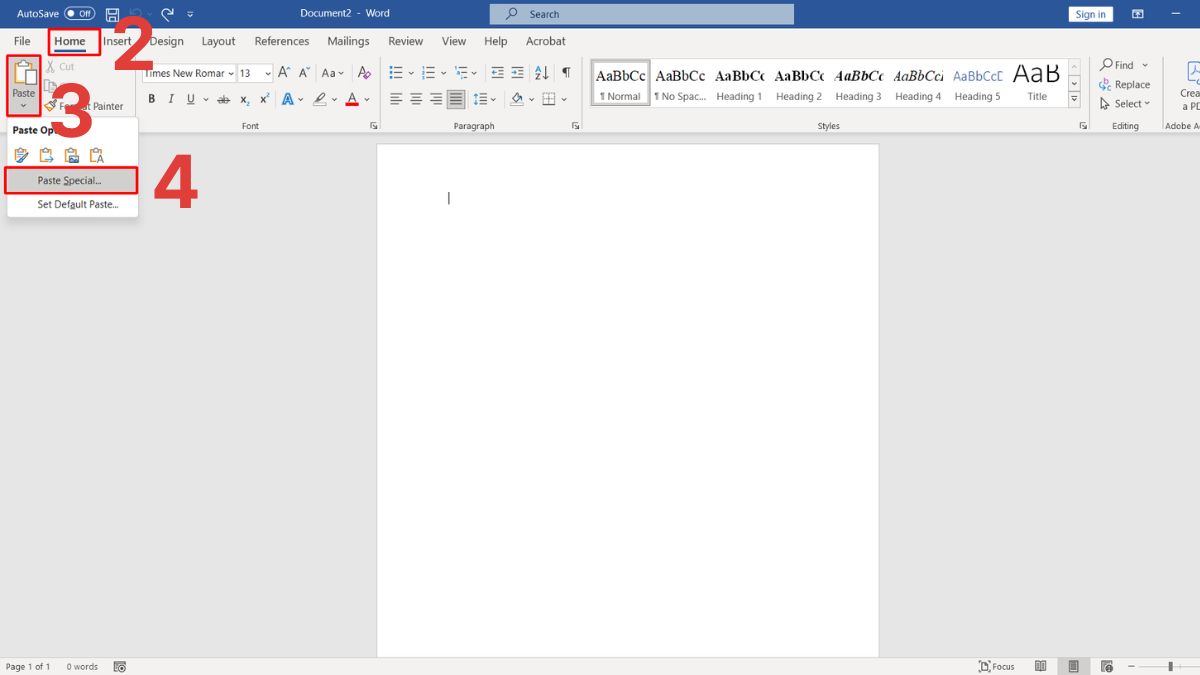
Task: Switch to Web Layout view
Action: pyautogui.click(x=1106, y=666)
